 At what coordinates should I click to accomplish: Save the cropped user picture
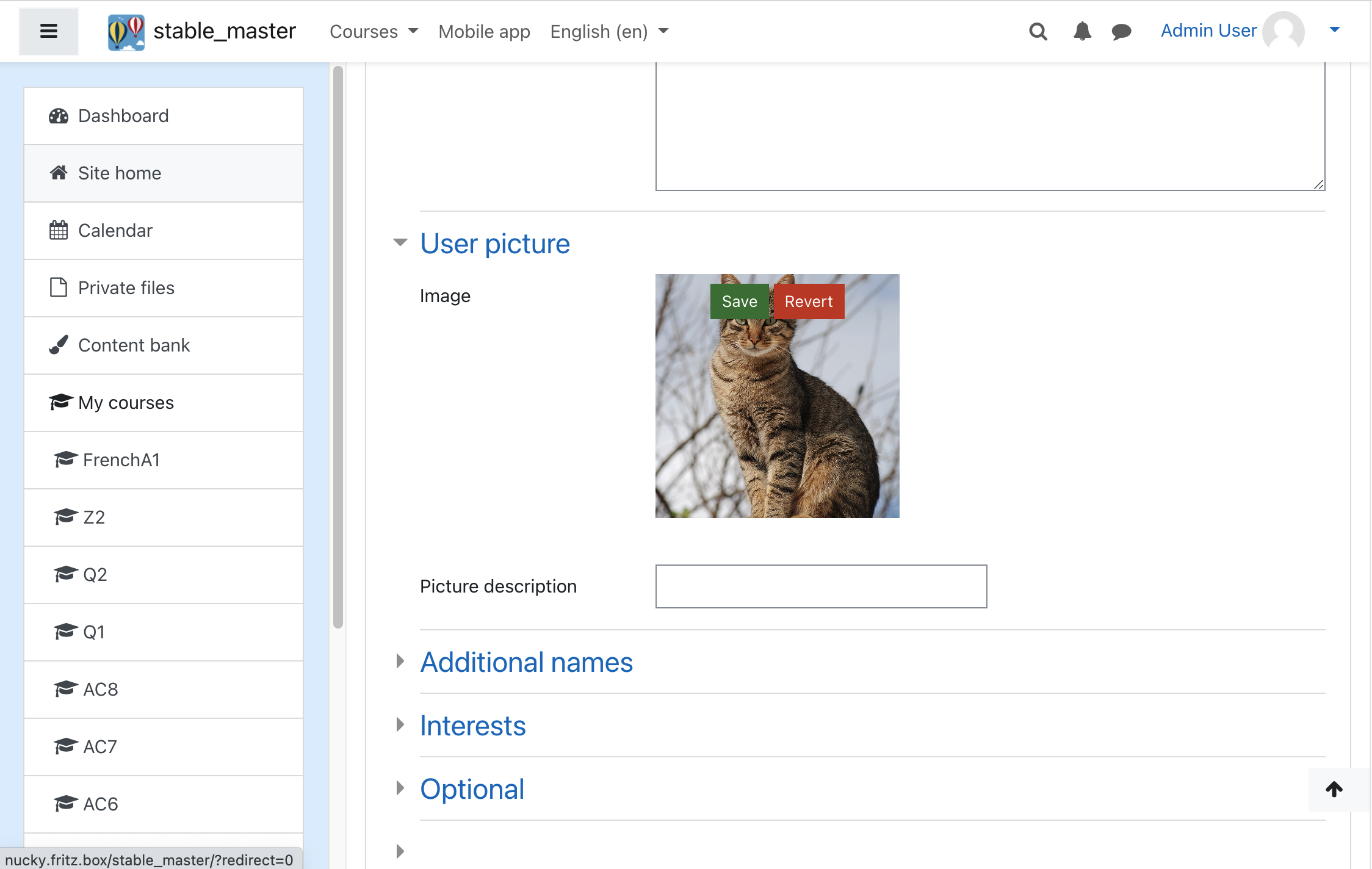740,301
